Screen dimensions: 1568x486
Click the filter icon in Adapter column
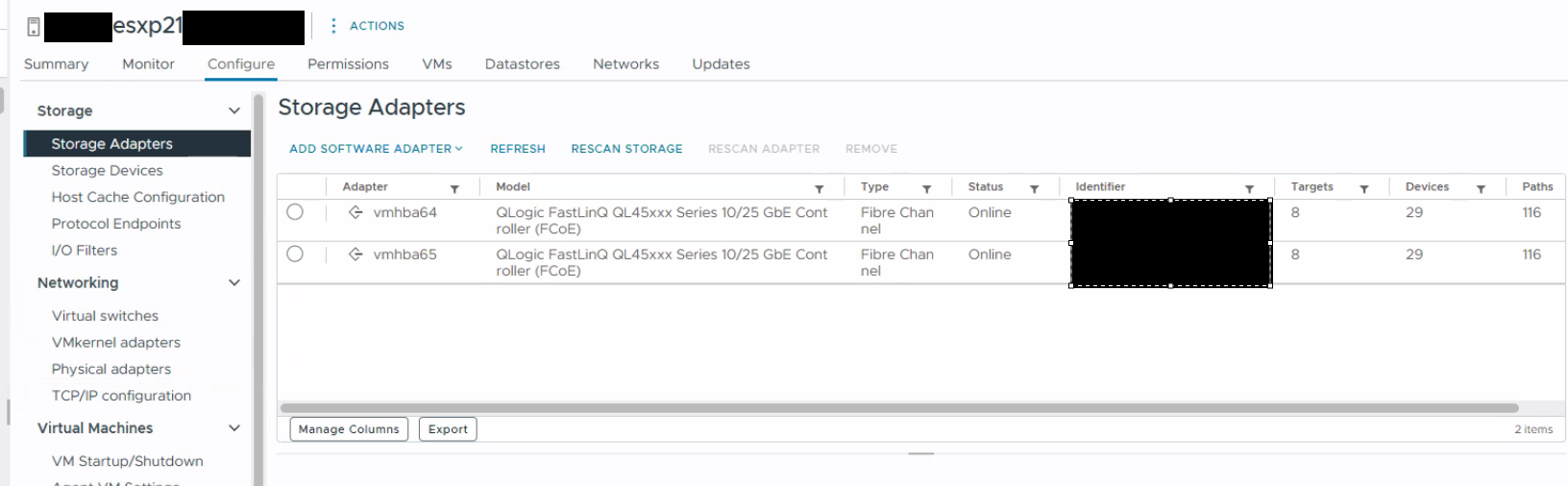[x=454, y=189]
